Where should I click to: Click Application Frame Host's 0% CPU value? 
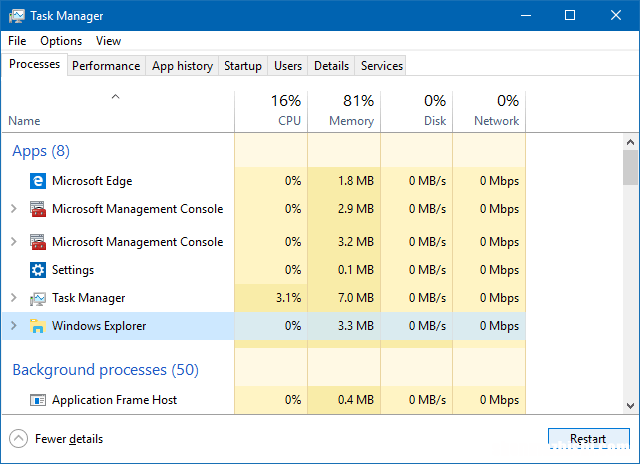(293, 400)
